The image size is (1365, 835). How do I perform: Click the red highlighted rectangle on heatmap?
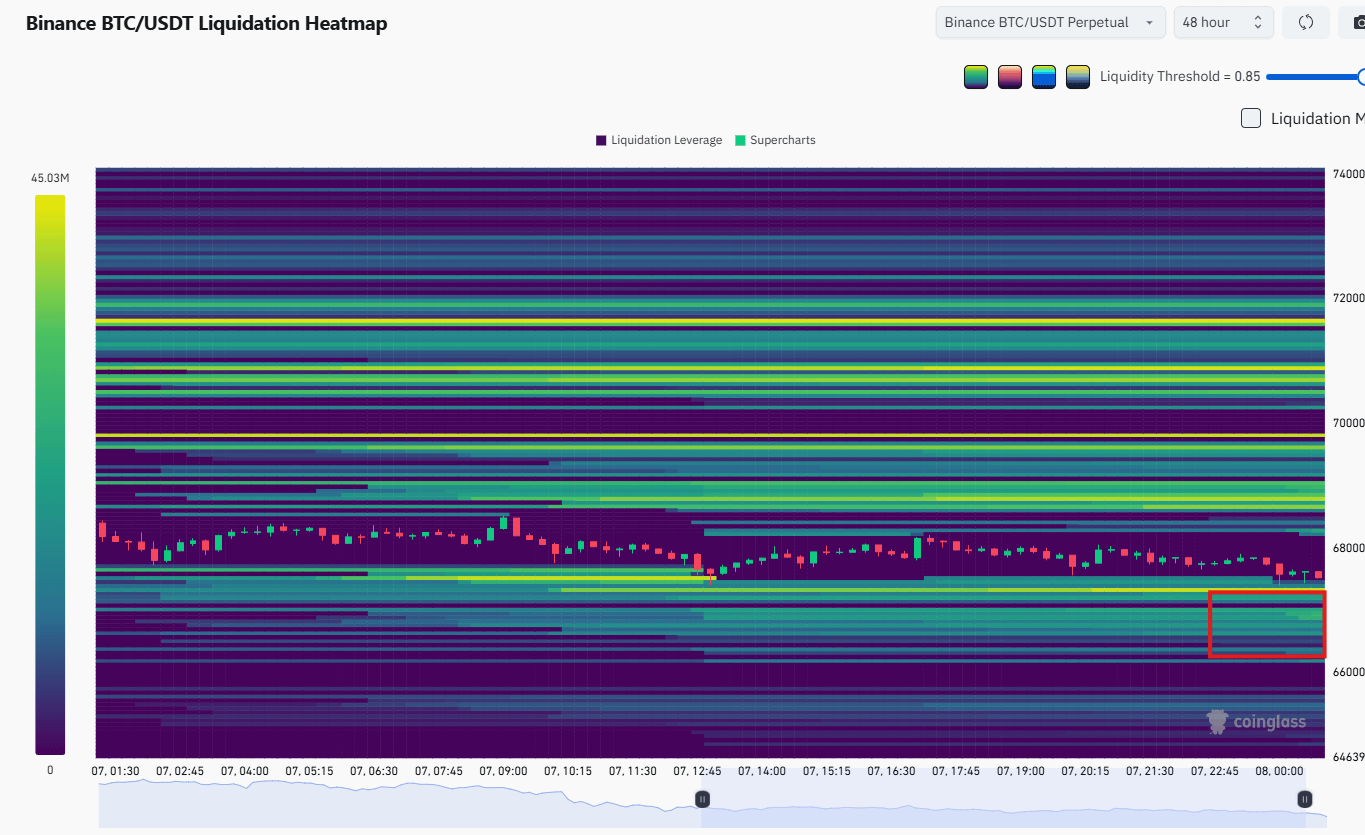tap(1267, 624)
